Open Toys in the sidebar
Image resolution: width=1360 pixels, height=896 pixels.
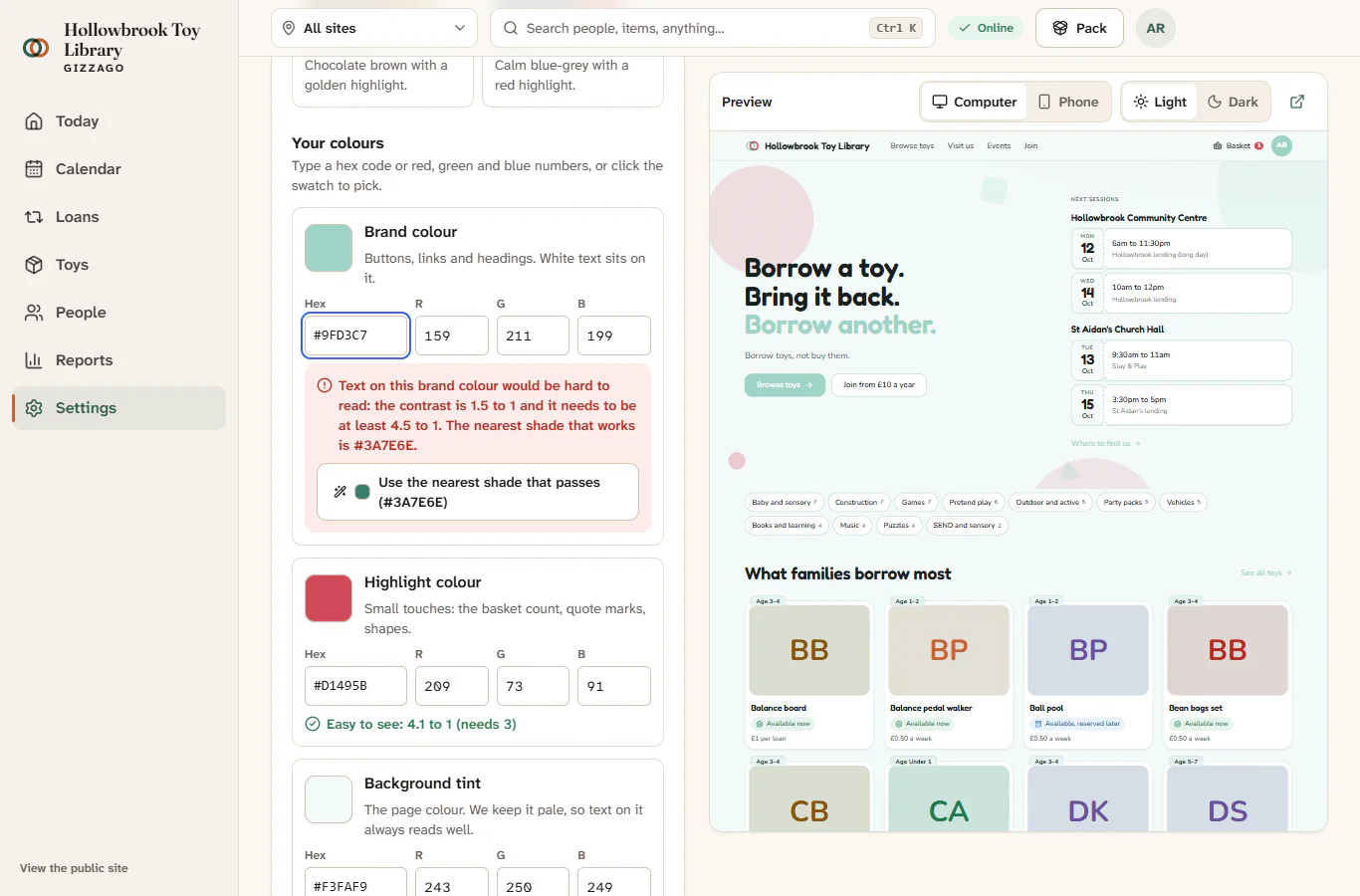point(118,265)
